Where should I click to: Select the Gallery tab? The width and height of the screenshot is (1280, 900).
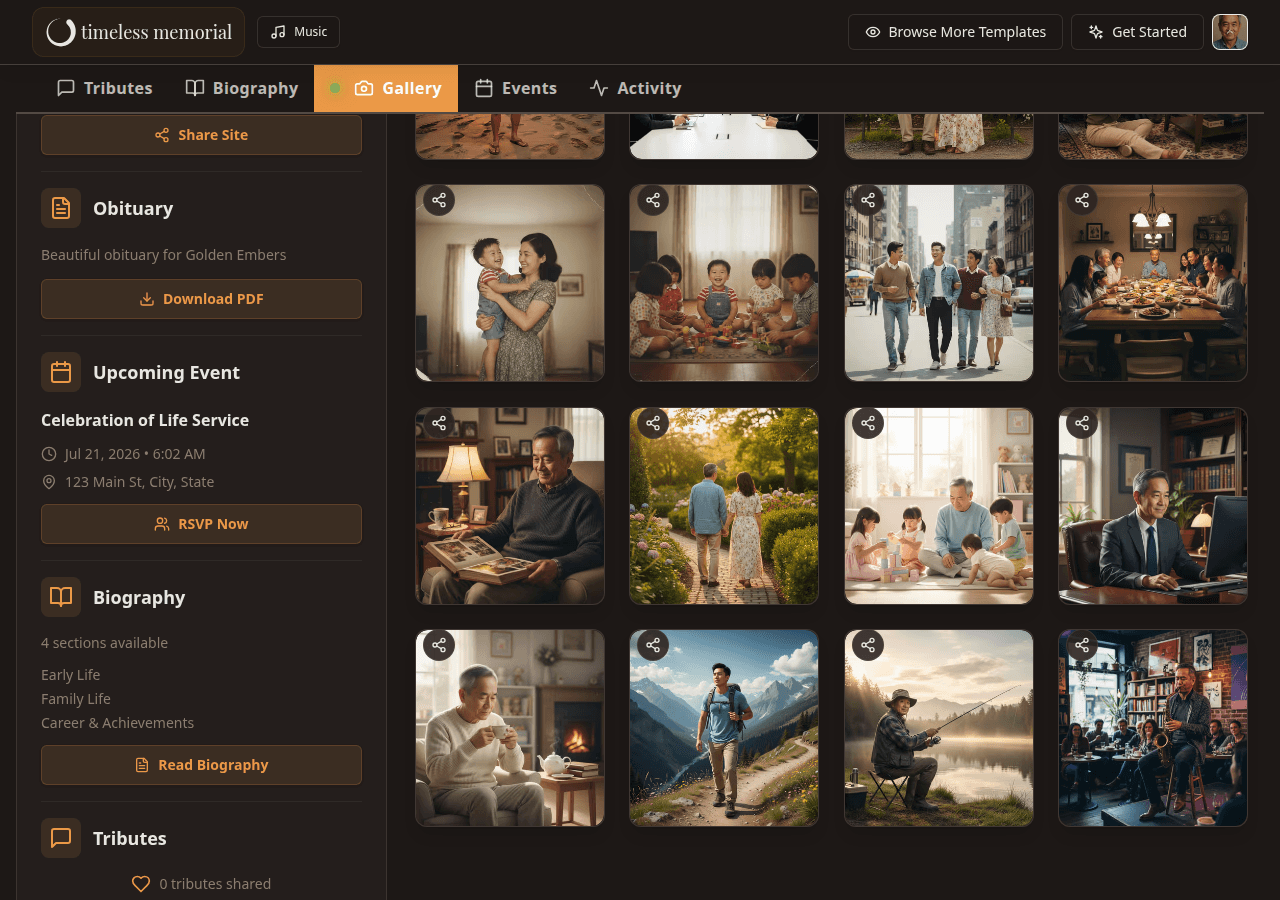(386, 88)
